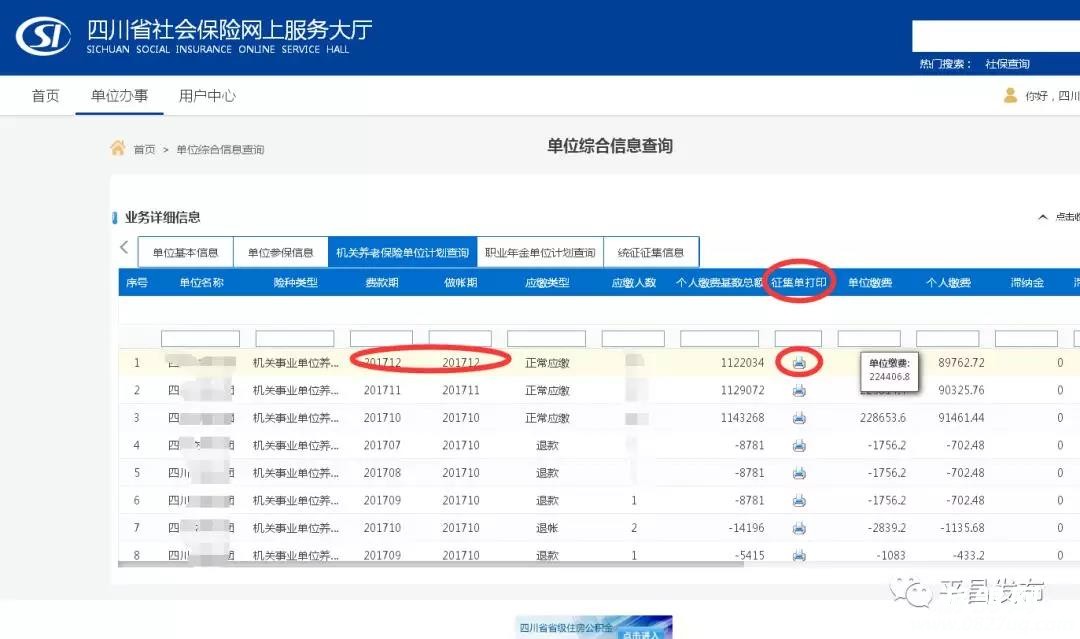Click the filter field under 做帐期
The image size is (1080, 639).
(460, 338)
